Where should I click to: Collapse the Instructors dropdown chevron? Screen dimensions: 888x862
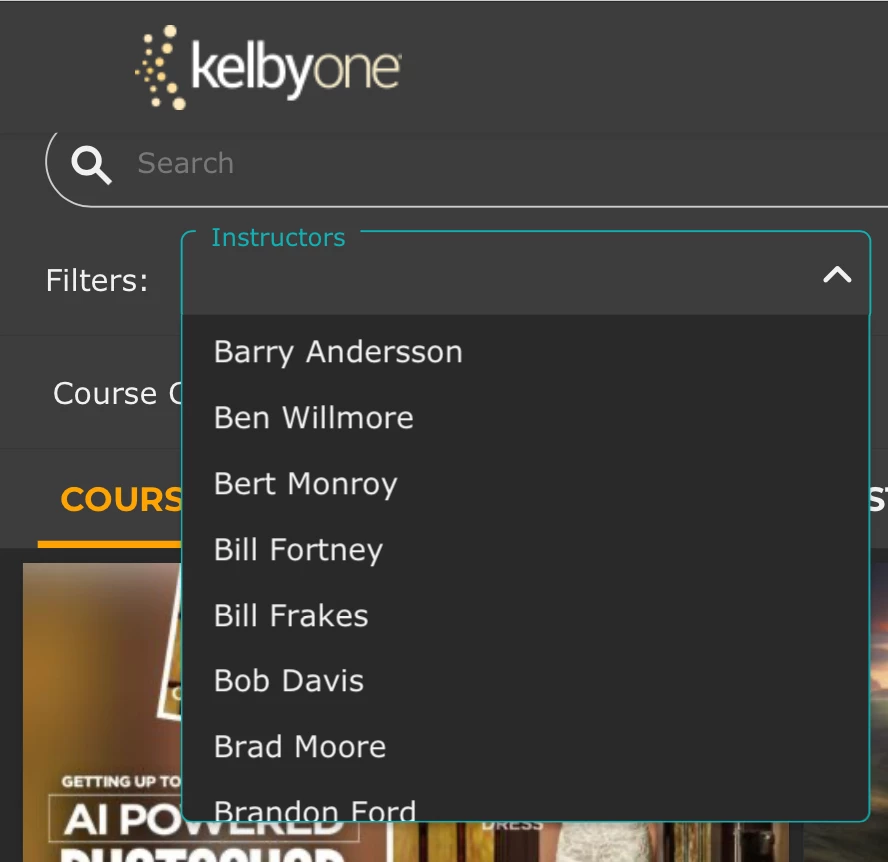coord(836,275)
